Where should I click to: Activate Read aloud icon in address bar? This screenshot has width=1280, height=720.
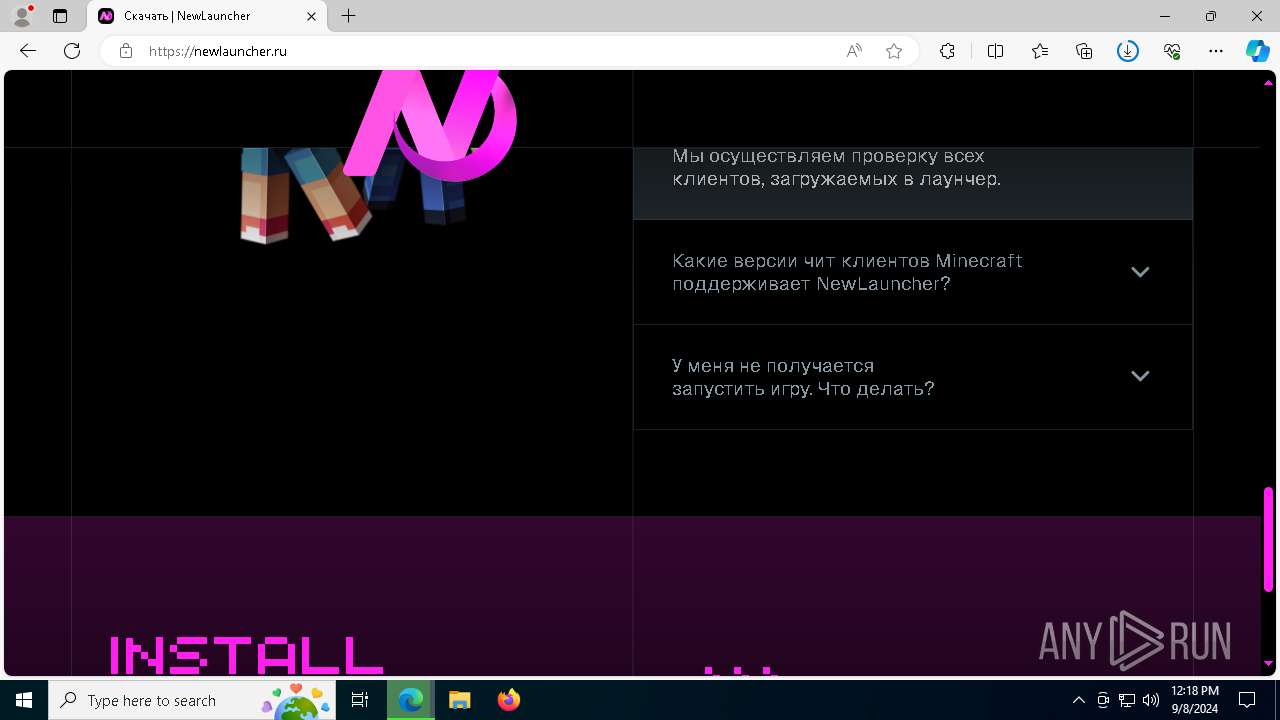854,51
